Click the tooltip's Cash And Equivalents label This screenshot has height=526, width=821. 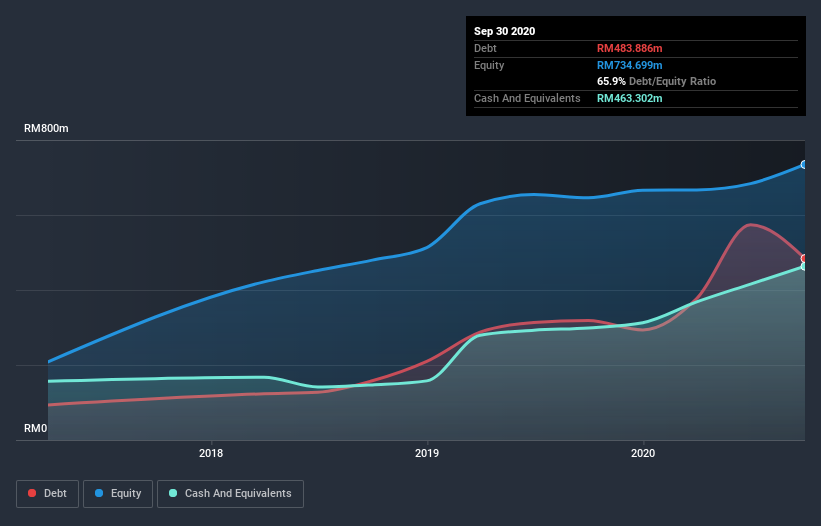point(527,98)
